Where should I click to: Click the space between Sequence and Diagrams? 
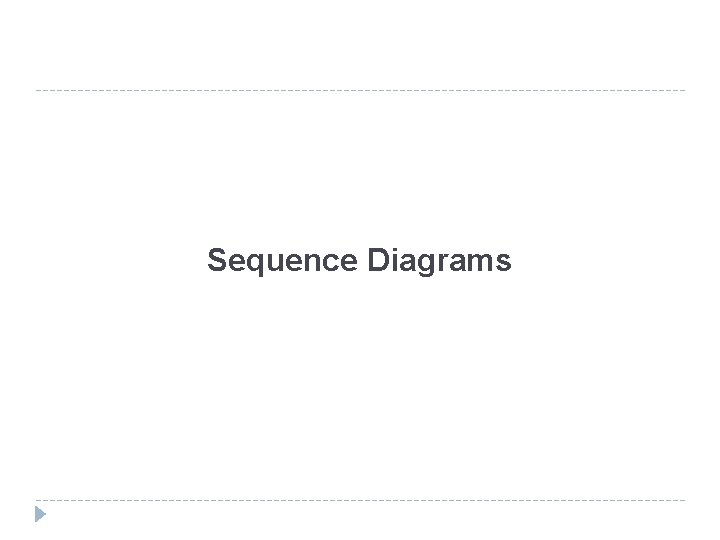click(362, 261)
